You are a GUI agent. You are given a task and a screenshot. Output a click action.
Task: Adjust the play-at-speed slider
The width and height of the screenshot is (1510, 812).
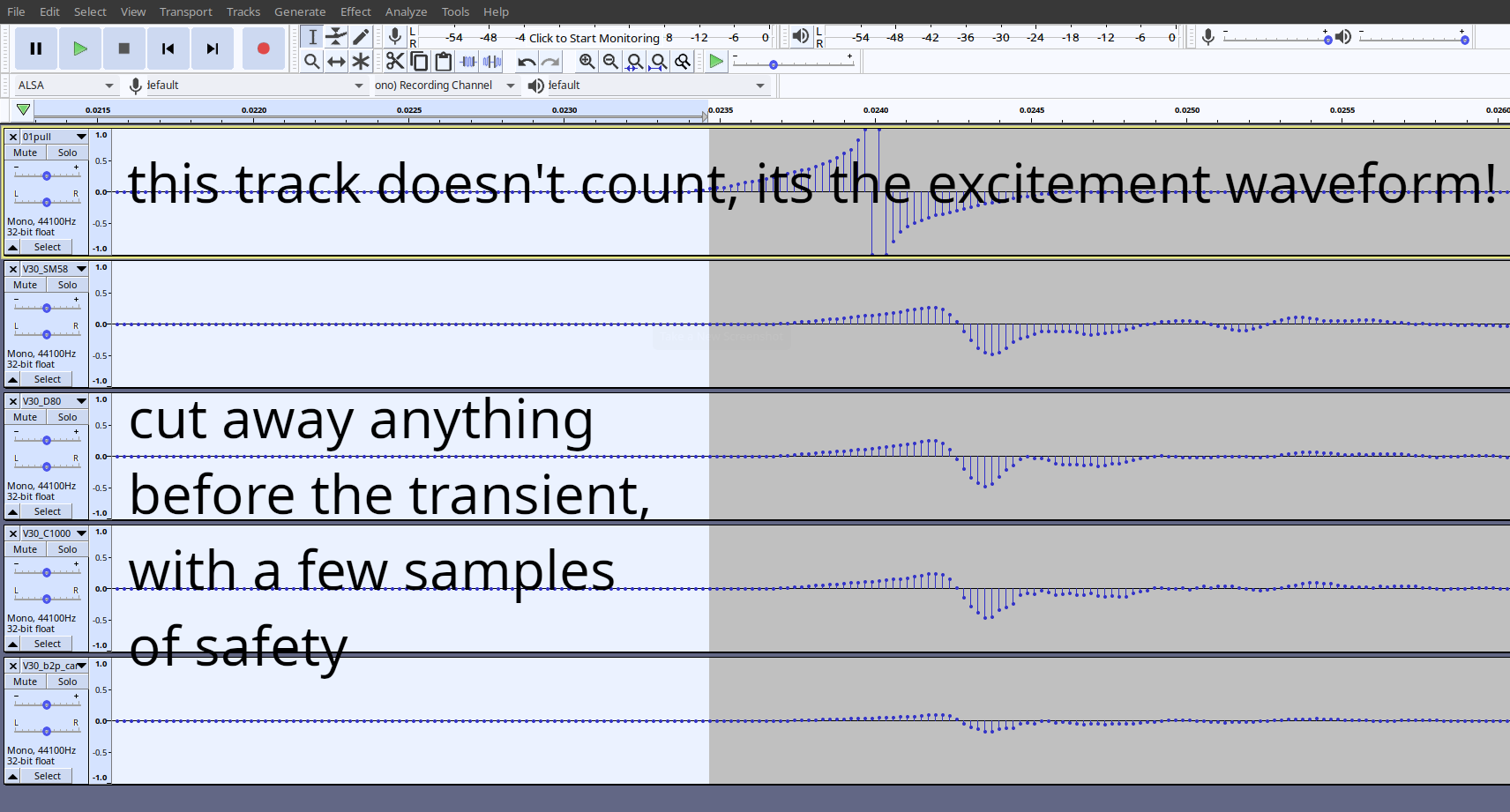pos(794,62)
